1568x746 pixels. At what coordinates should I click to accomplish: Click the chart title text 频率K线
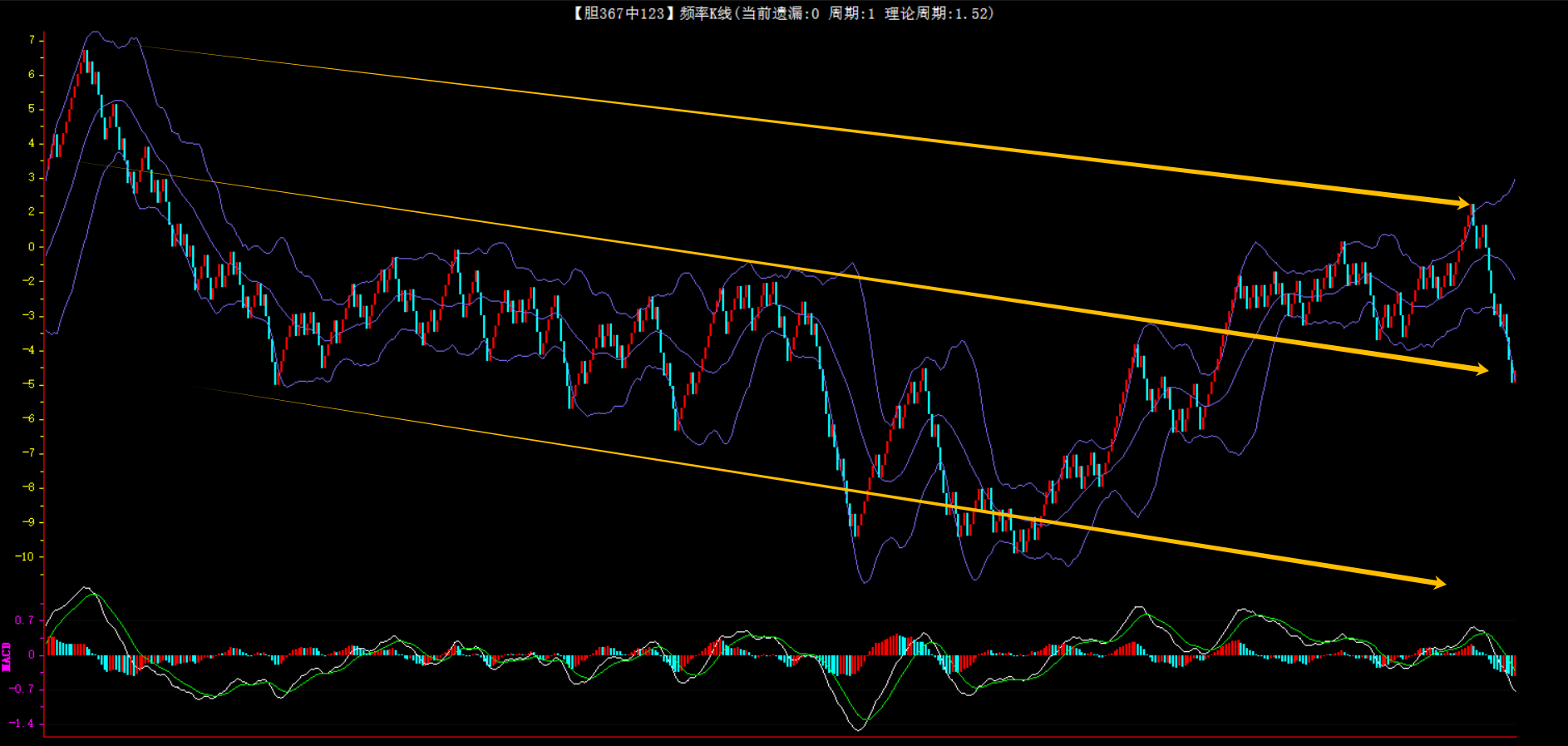click(705, 13)
